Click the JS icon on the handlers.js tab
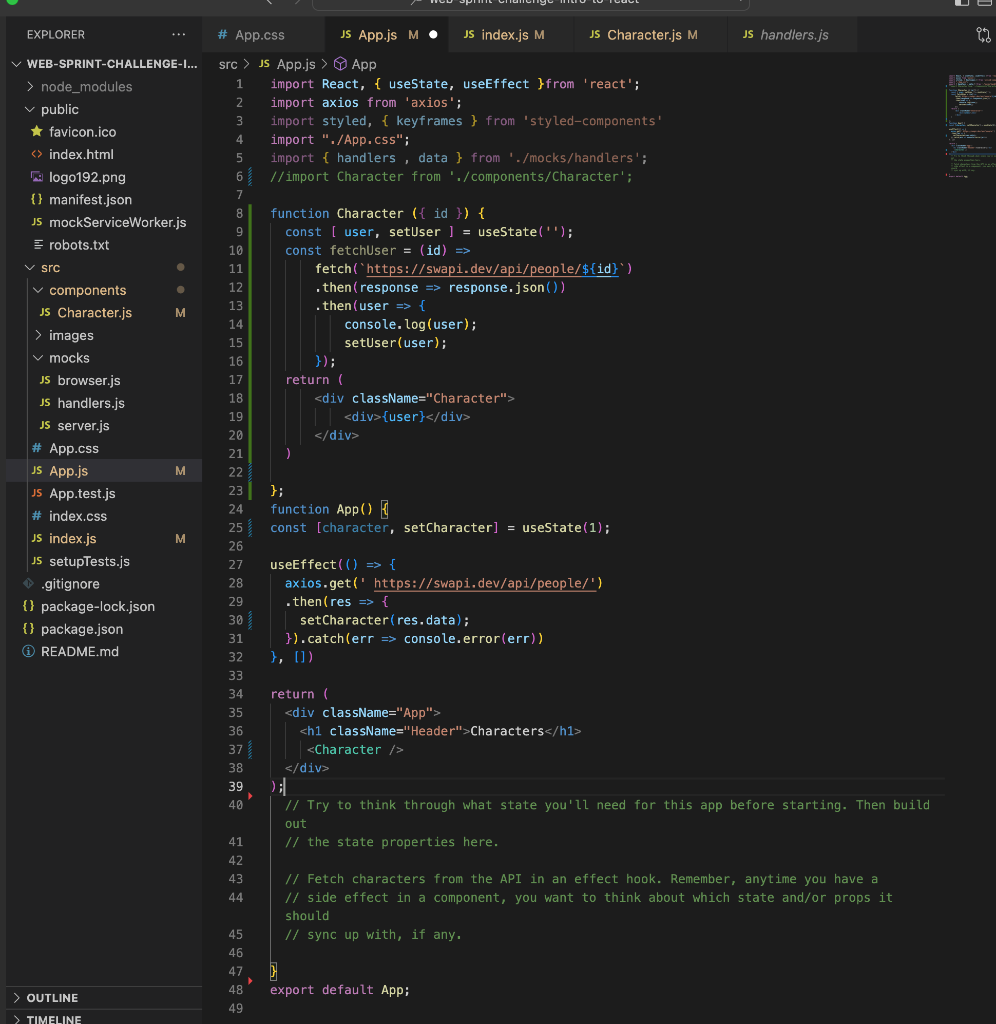Viewport: 996px width, 1024px height. click(747, 34)
